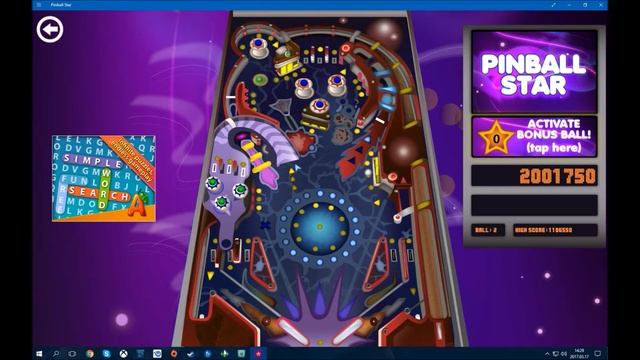Click the BALL: 2 indicator
The width and height of the screenshot is (640, 360).
pyautogui.click(x=488, y=230)
